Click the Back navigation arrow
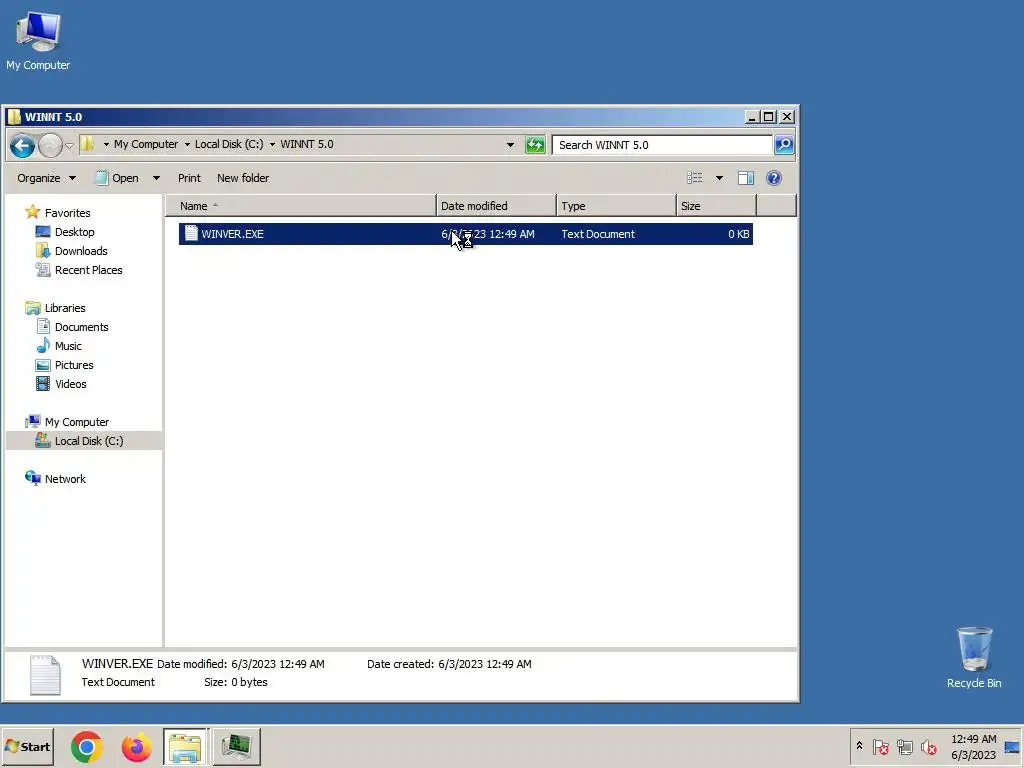 pyautogui.click(x=22, y=145)
